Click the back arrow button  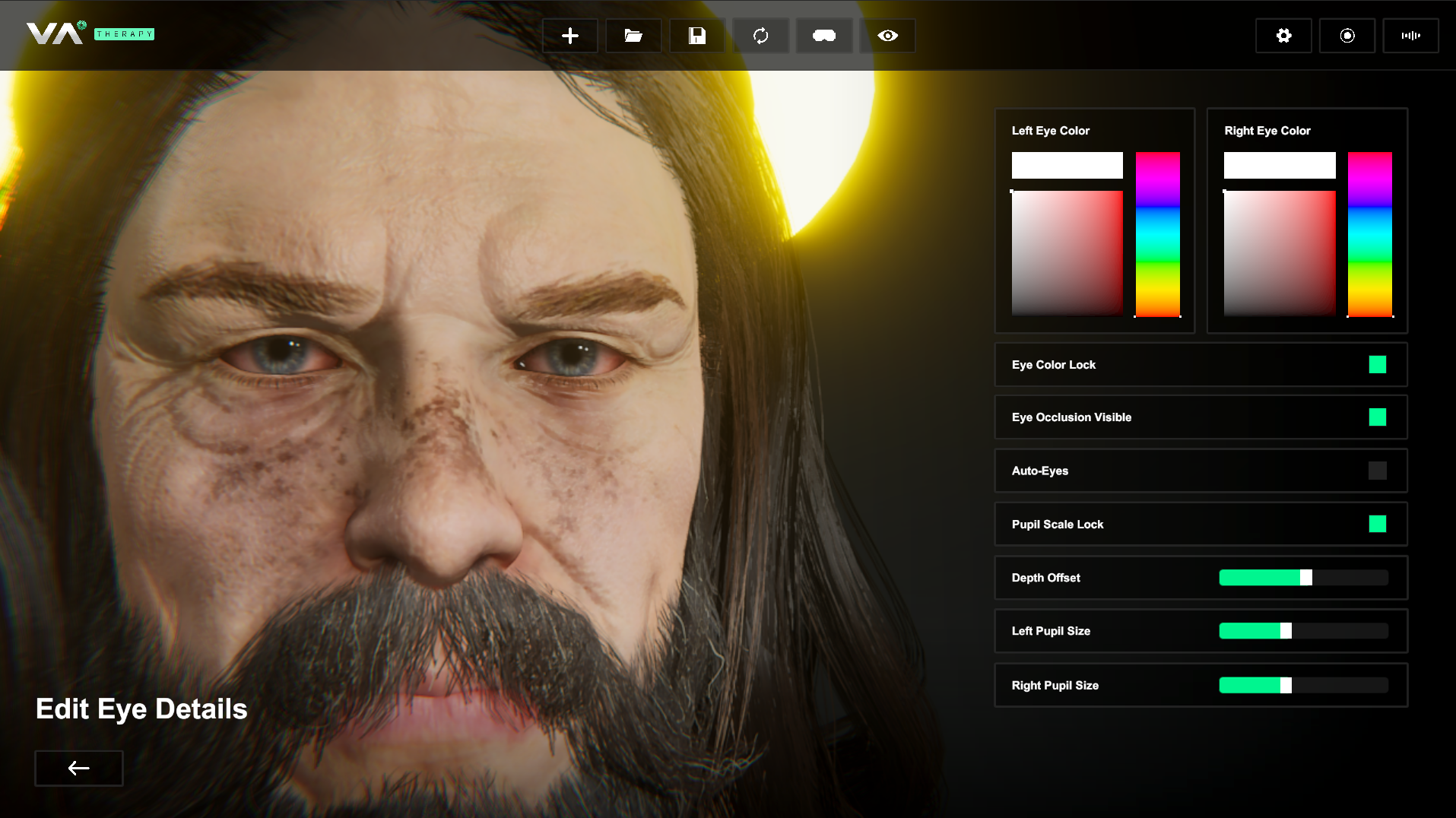tap(79, 768)
